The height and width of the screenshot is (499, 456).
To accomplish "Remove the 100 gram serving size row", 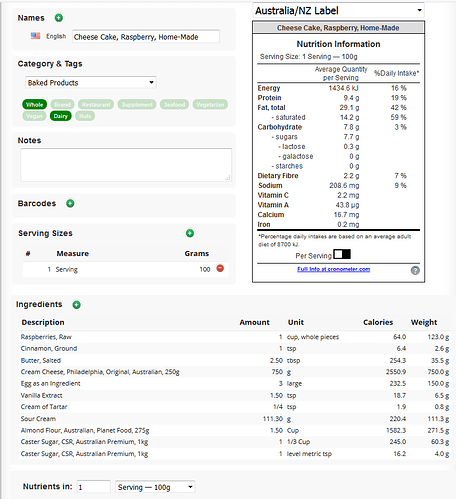I will 220,268.
